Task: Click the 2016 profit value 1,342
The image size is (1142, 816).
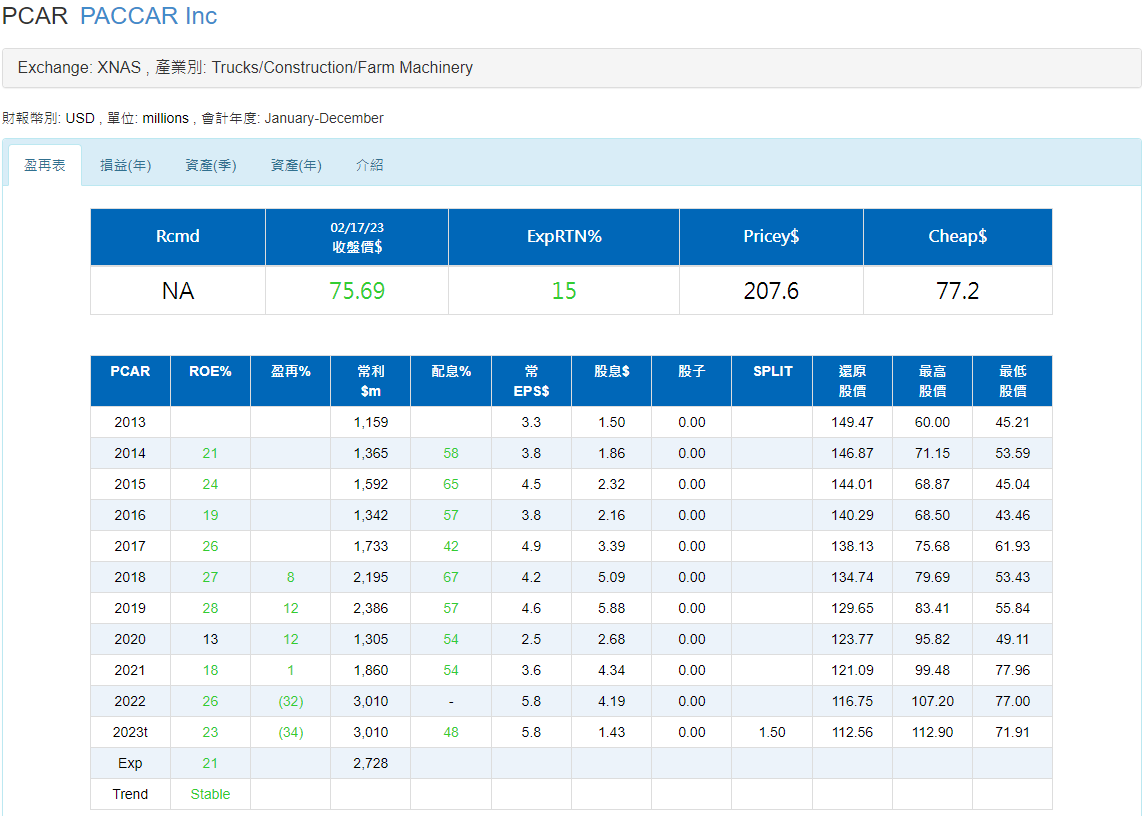Action: click(x=371, y=515)
